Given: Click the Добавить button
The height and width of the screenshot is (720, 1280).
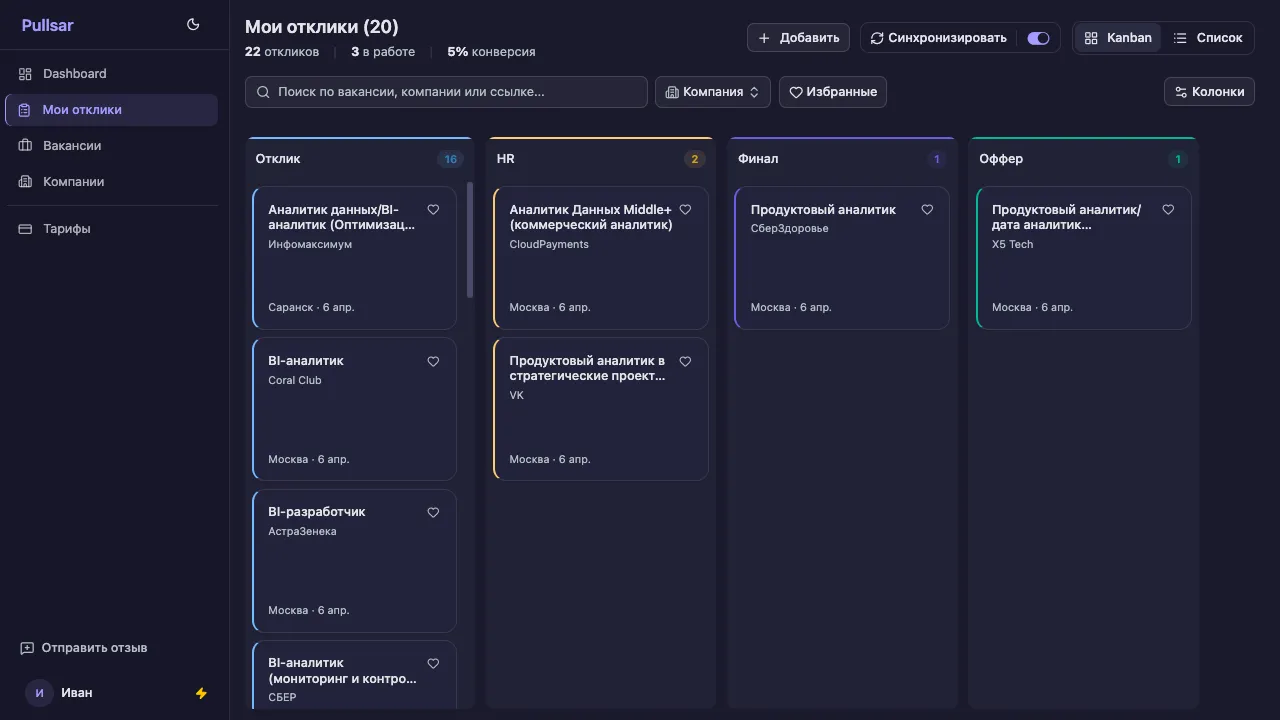Looking at the screenshot, I should pyautogui.click(x=798, y=38).
